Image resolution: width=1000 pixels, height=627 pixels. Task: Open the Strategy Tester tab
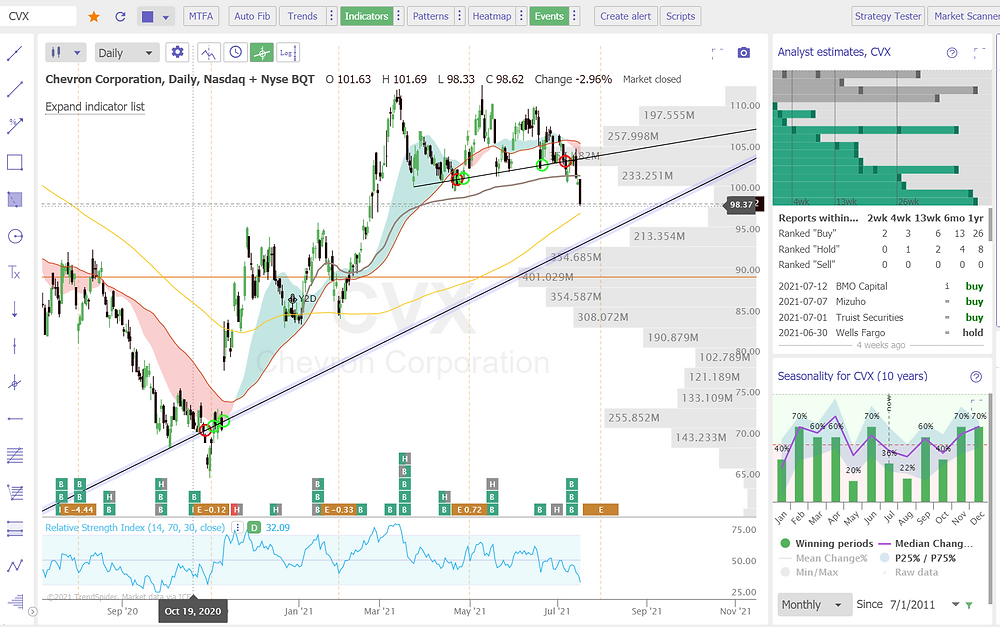888,17
